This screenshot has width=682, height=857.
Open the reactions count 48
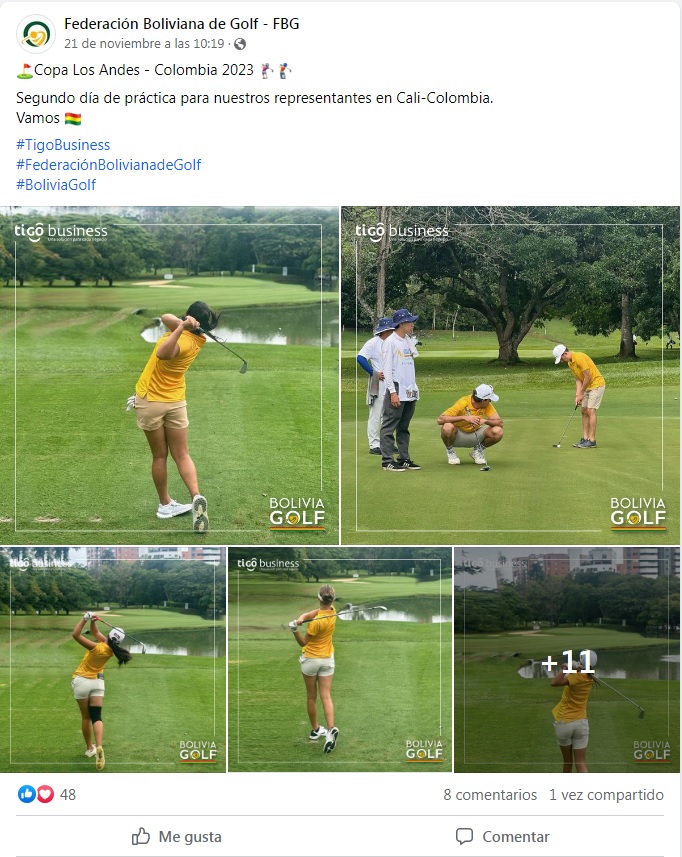click(x=68, y=795)
